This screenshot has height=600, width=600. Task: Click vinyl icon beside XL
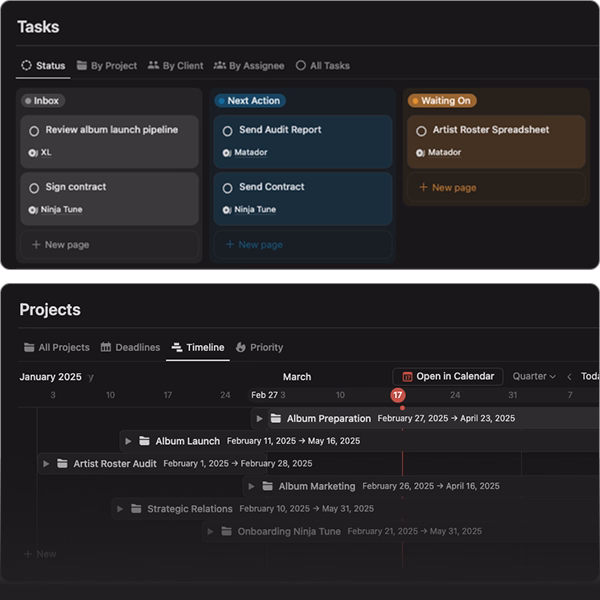click(33, 153)
